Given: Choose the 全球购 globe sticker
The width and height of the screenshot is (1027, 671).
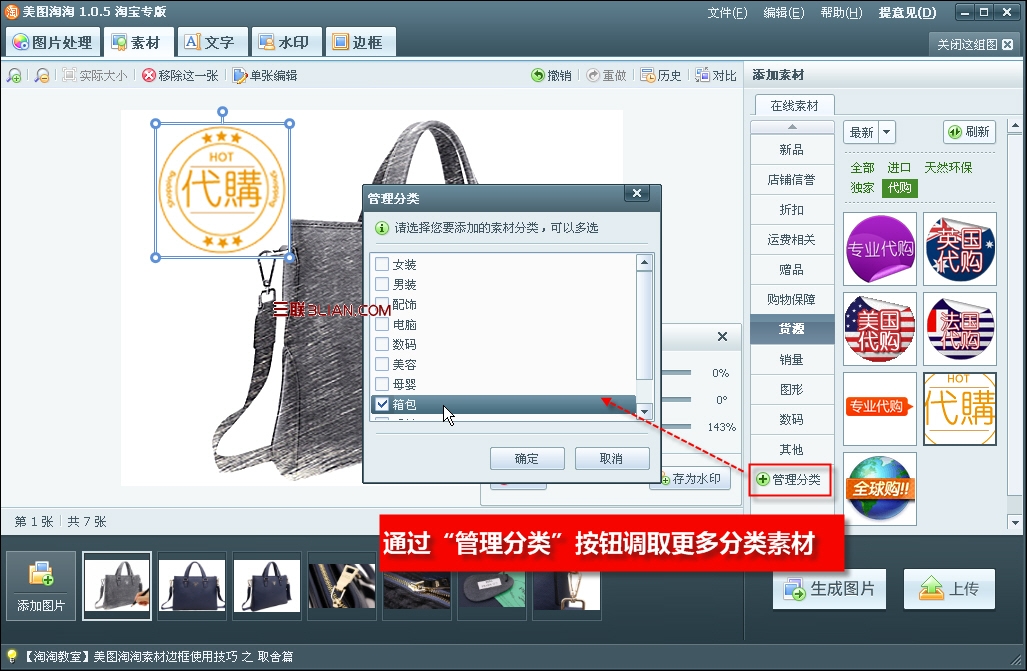Looking at the screenshot, I should tap(880, 489).
